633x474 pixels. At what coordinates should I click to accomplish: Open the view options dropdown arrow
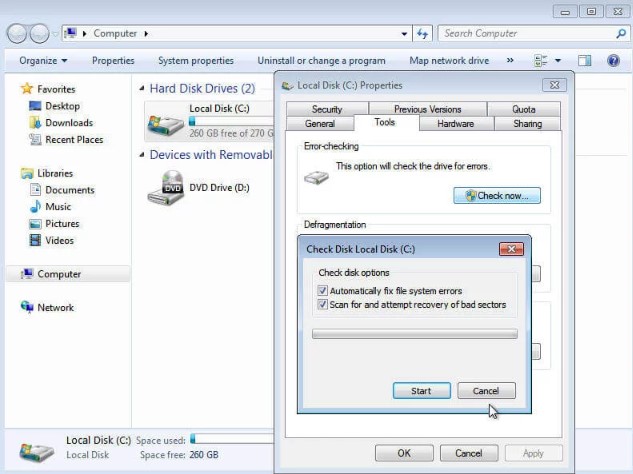coord(558,61)
